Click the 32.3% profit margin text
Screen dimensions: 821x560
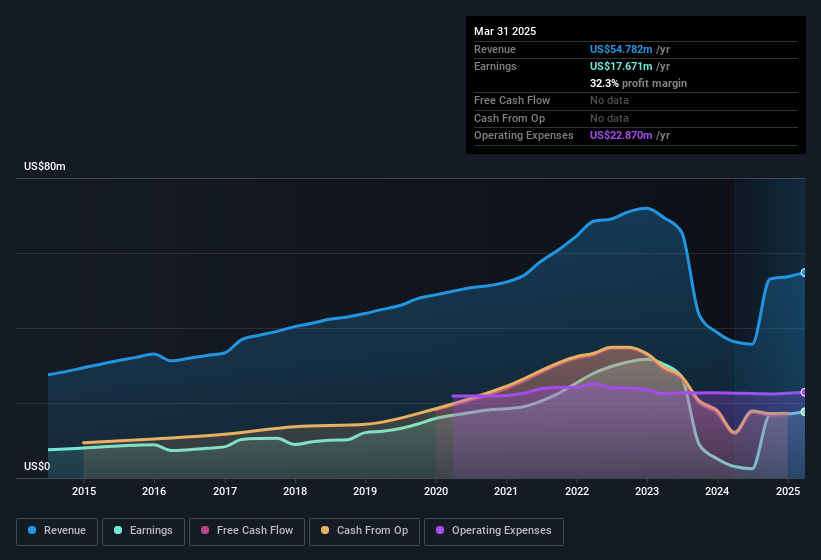[x=638, y=83]
